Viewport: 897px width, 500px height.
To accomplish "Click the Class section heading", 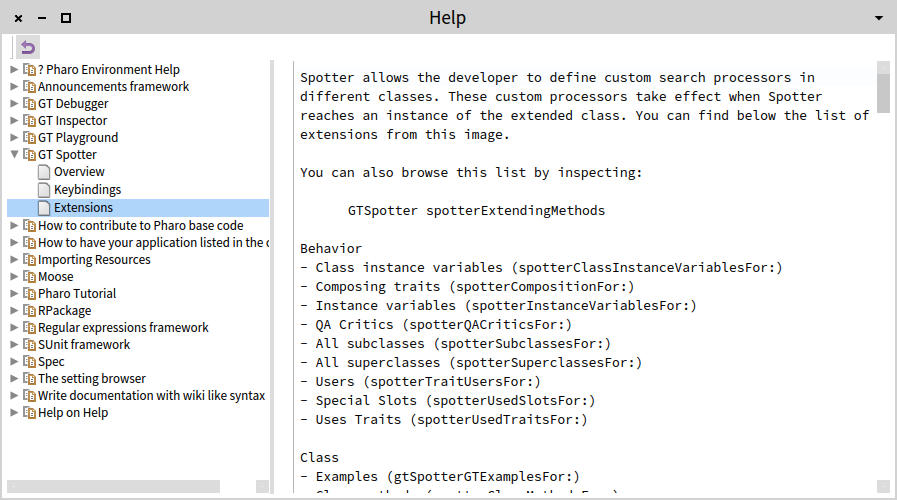I will coord(319,458).
